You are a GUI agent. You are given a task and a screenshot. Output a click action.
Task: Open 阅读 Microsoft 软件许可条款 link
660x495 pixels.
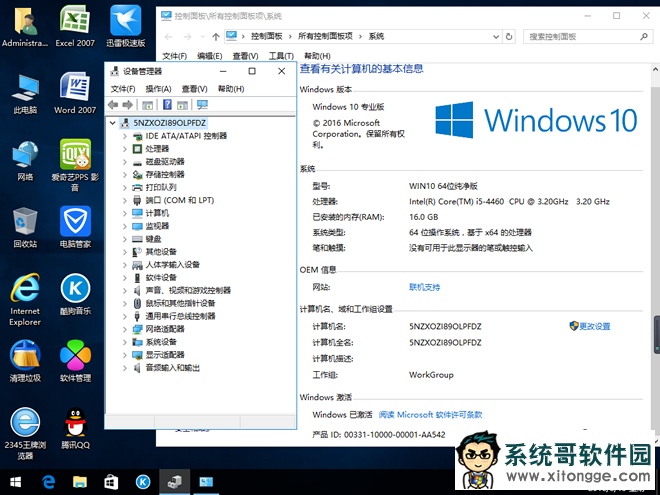(430, 415)
